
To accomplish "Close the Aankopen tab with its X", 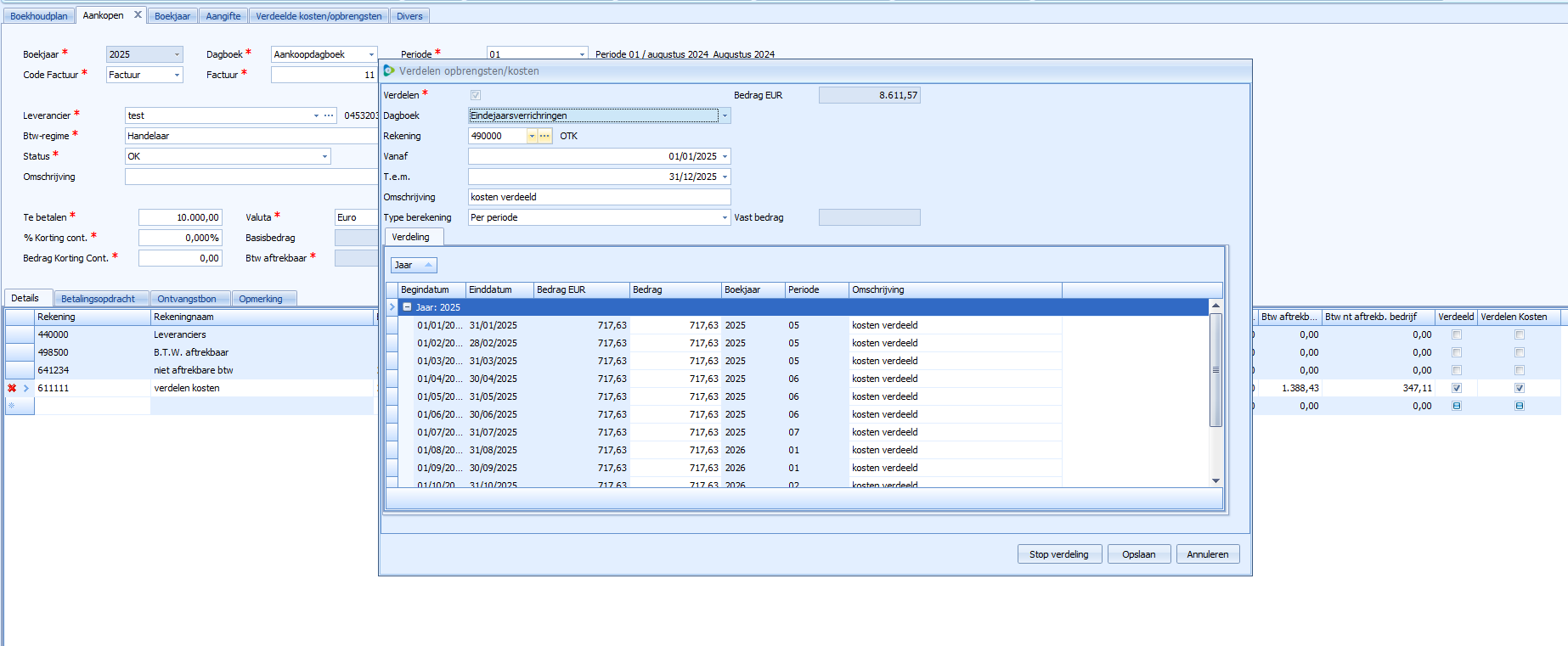I will 138,14.
